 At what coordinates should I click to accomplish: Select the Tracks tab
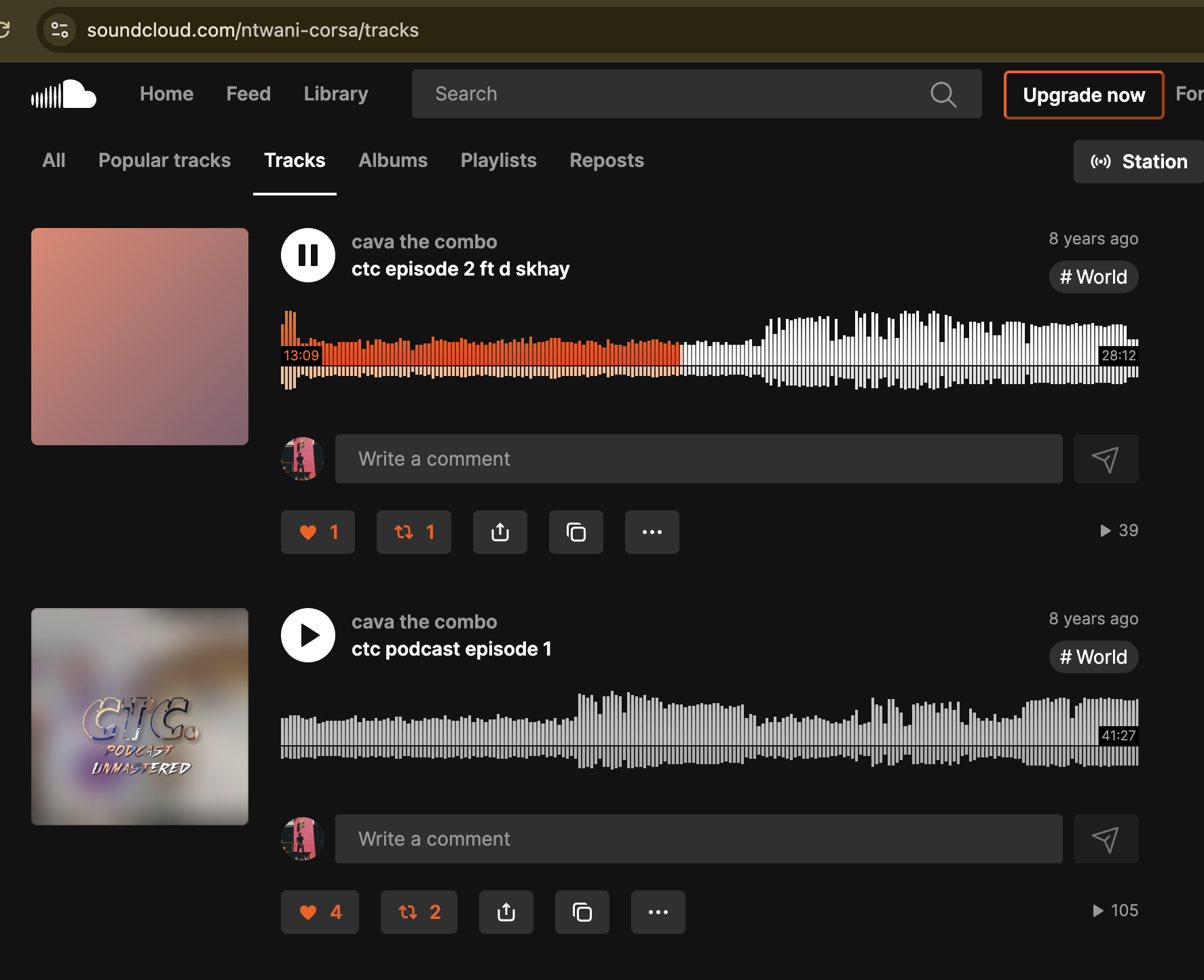click(x=295, y=160)
